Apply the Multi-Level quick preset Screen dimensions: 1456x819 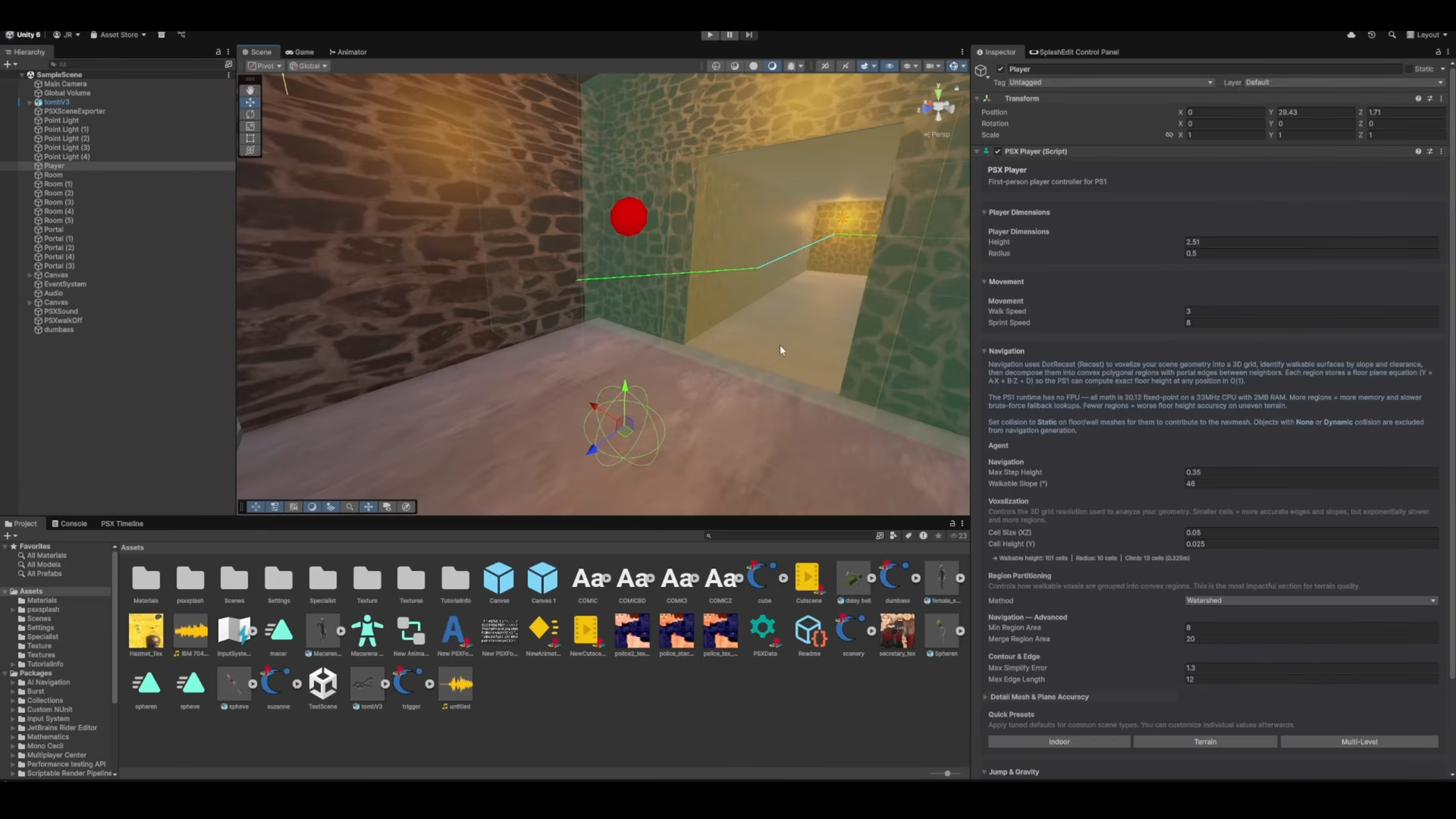pyautogui.click(x=1358, y=742)
